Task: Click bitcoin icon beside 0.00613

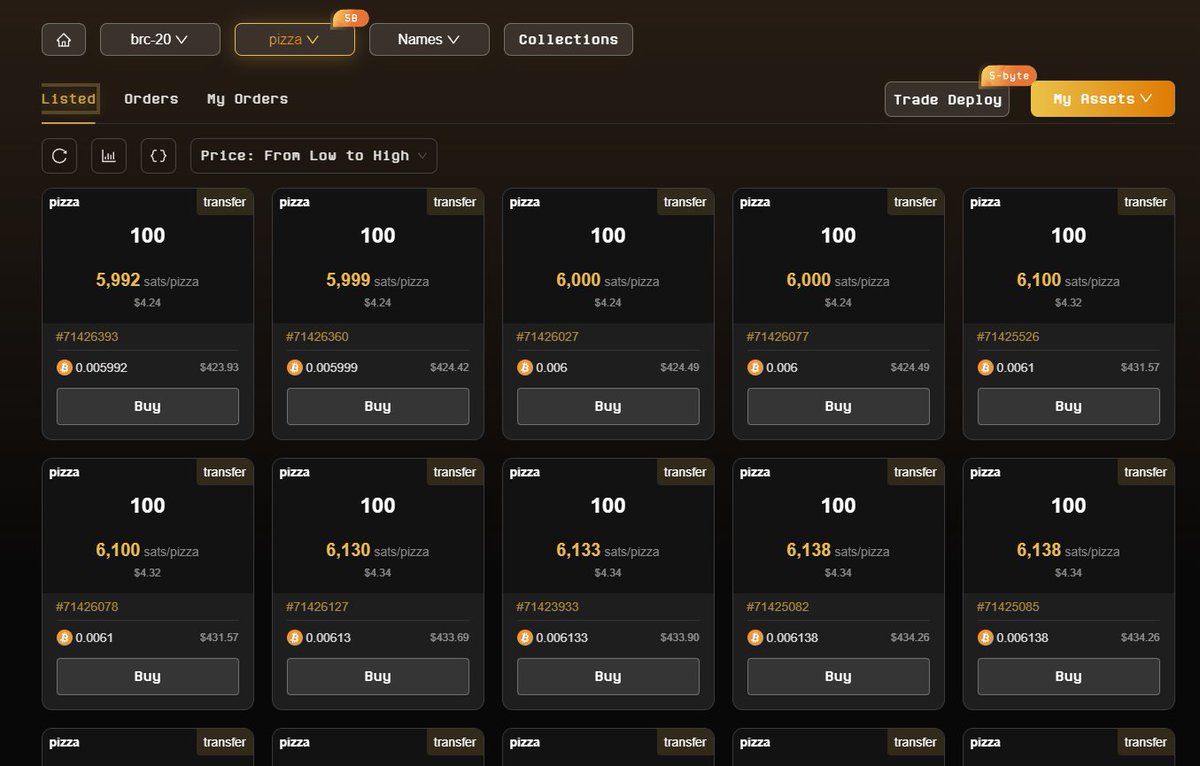Action: tap(294, 638)
